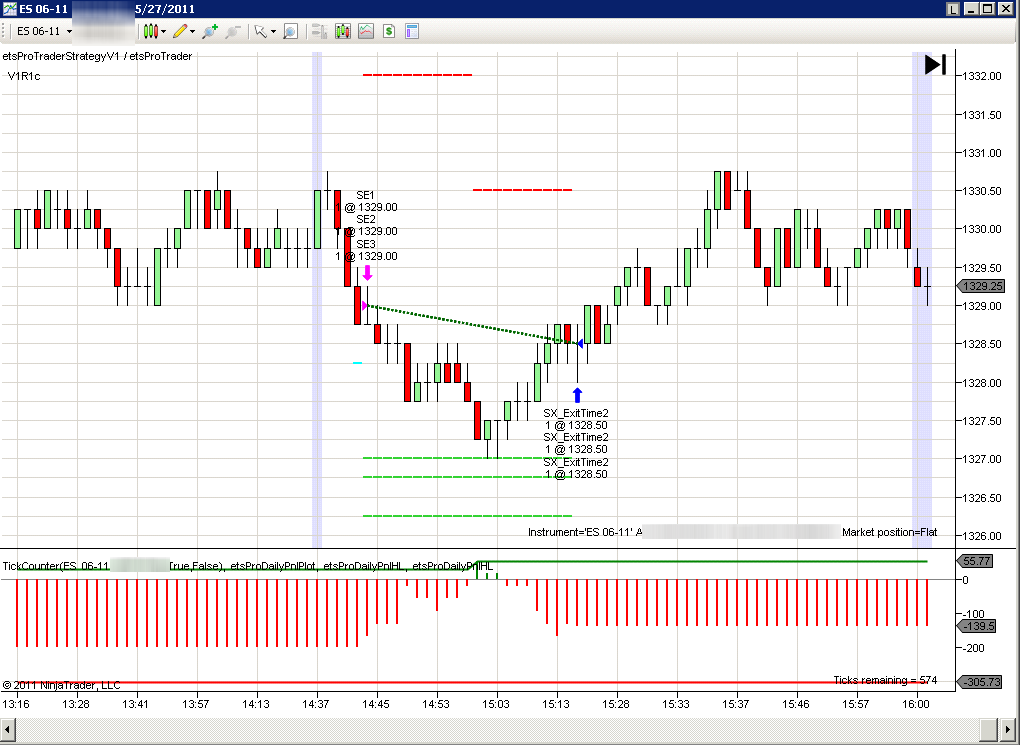Viewport: 1020px width, 745px height.
Task: Click the chart window title bar icon
Action: (9, 9)
